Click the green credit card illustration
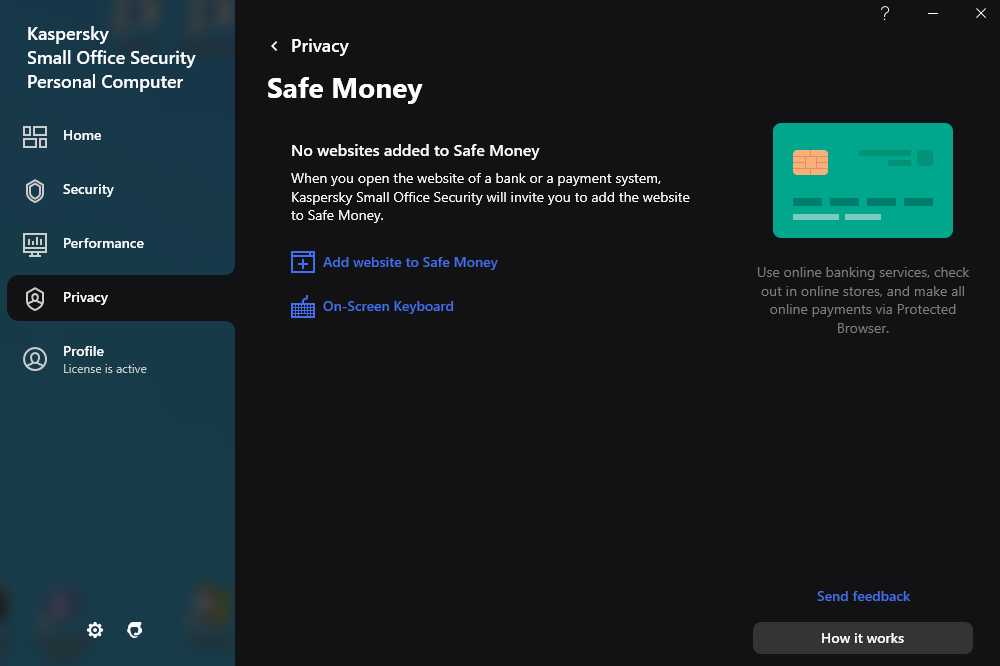Image resolution: width=1000 pixels, height=666 pixels. [x=863, y=181]
